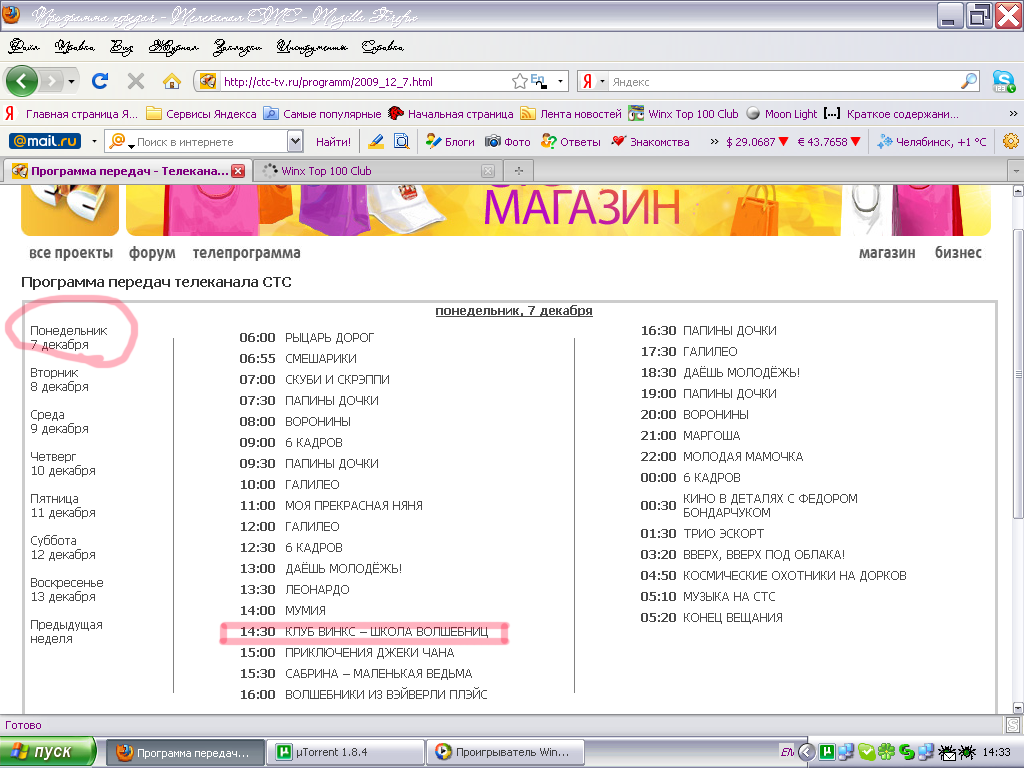Open the Yandex search engine selector
Image resolution: width=1024 pixels, height=768 pixels.
593,82
